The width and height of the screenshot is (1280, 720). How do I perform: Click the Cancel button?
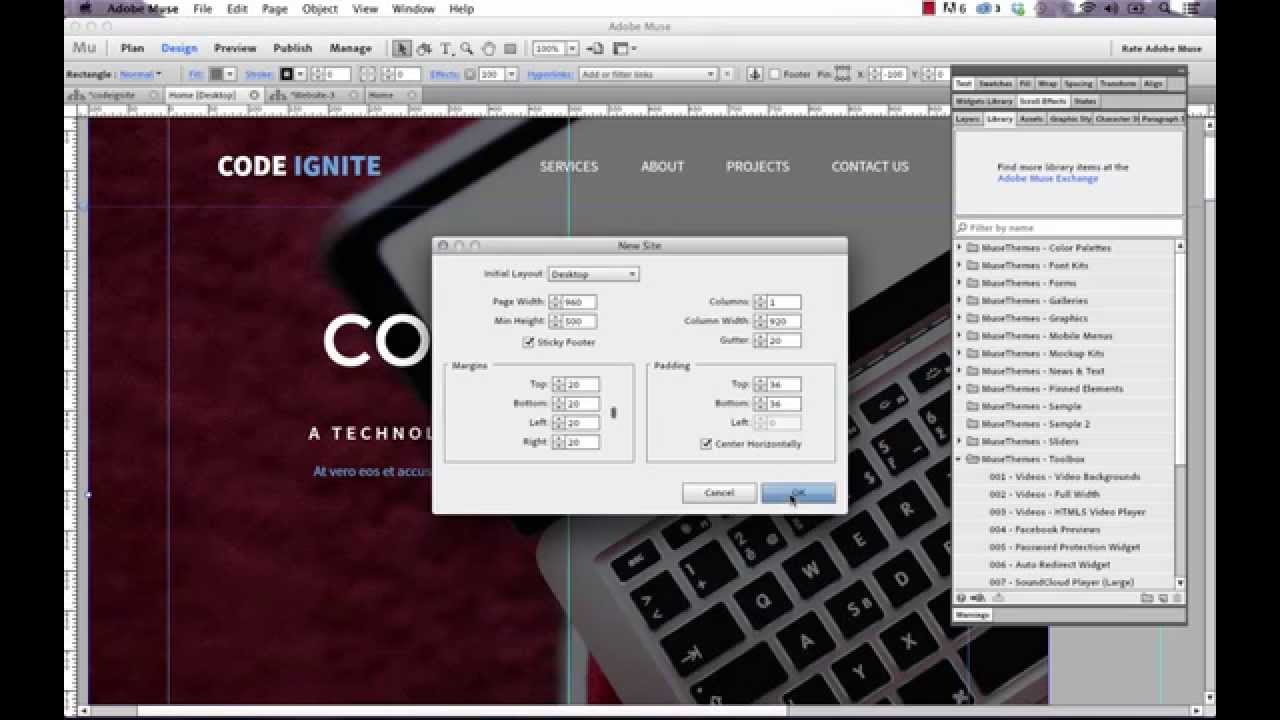(x=719, y=493)
